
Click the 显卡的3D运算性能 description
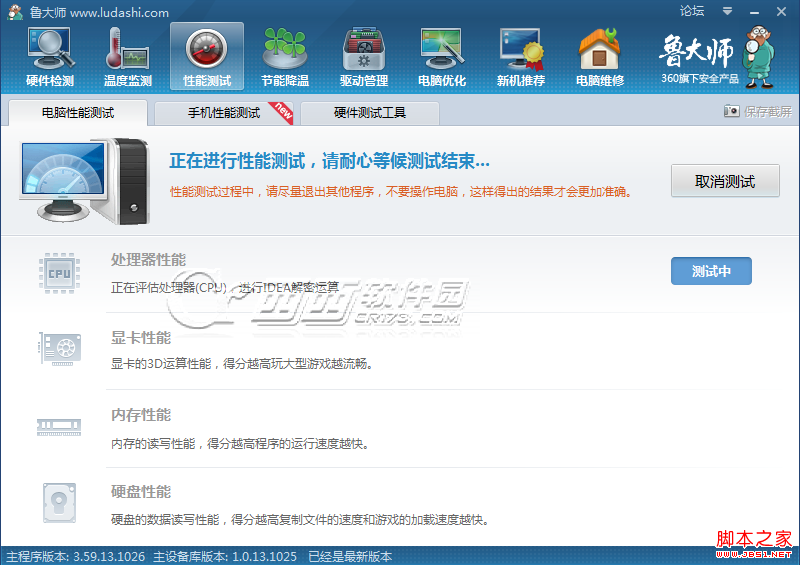pos(243,364)
